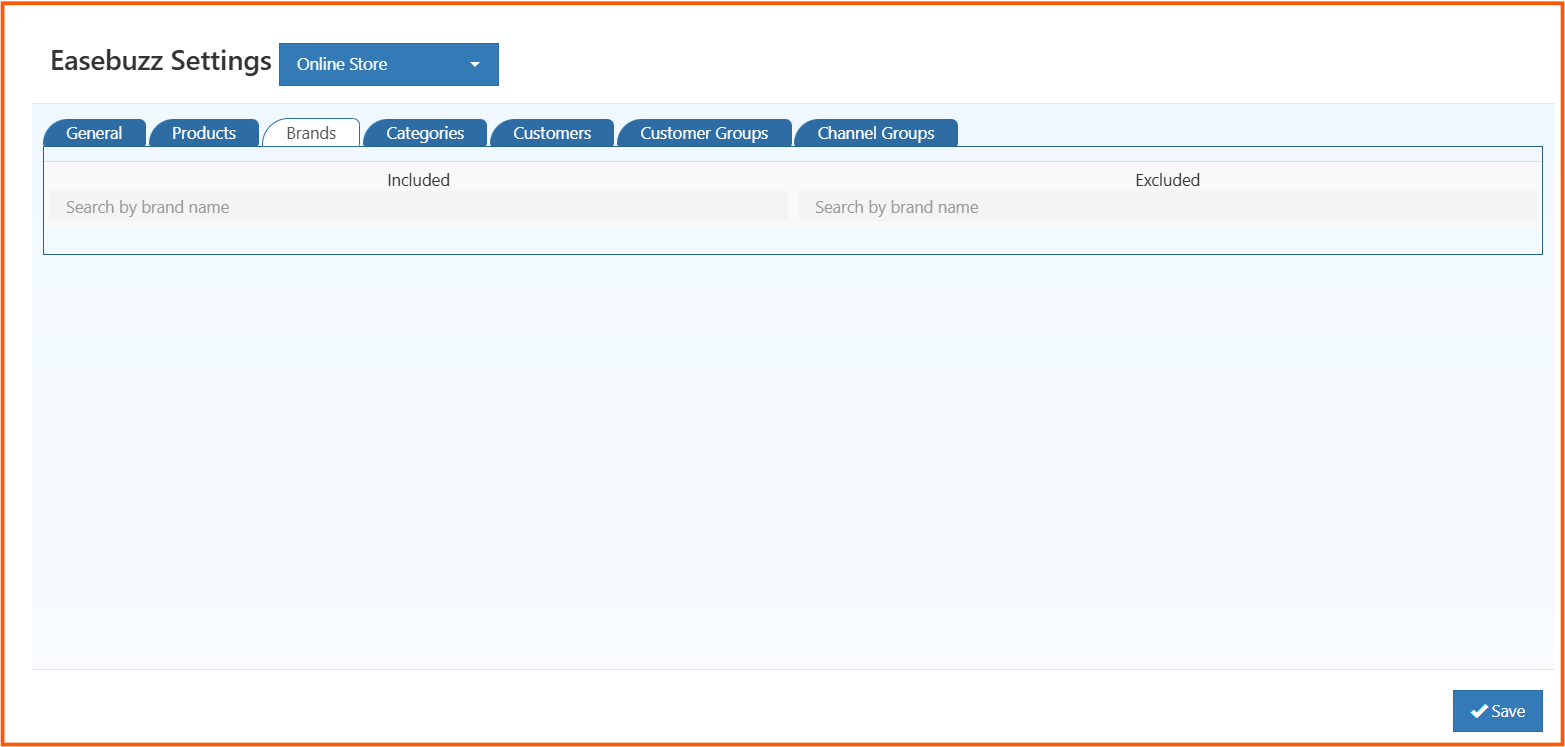This screenshot has height=747, width=1565.
Task: Save the Easebuzz settings
Action: (x=1497, y=711)
